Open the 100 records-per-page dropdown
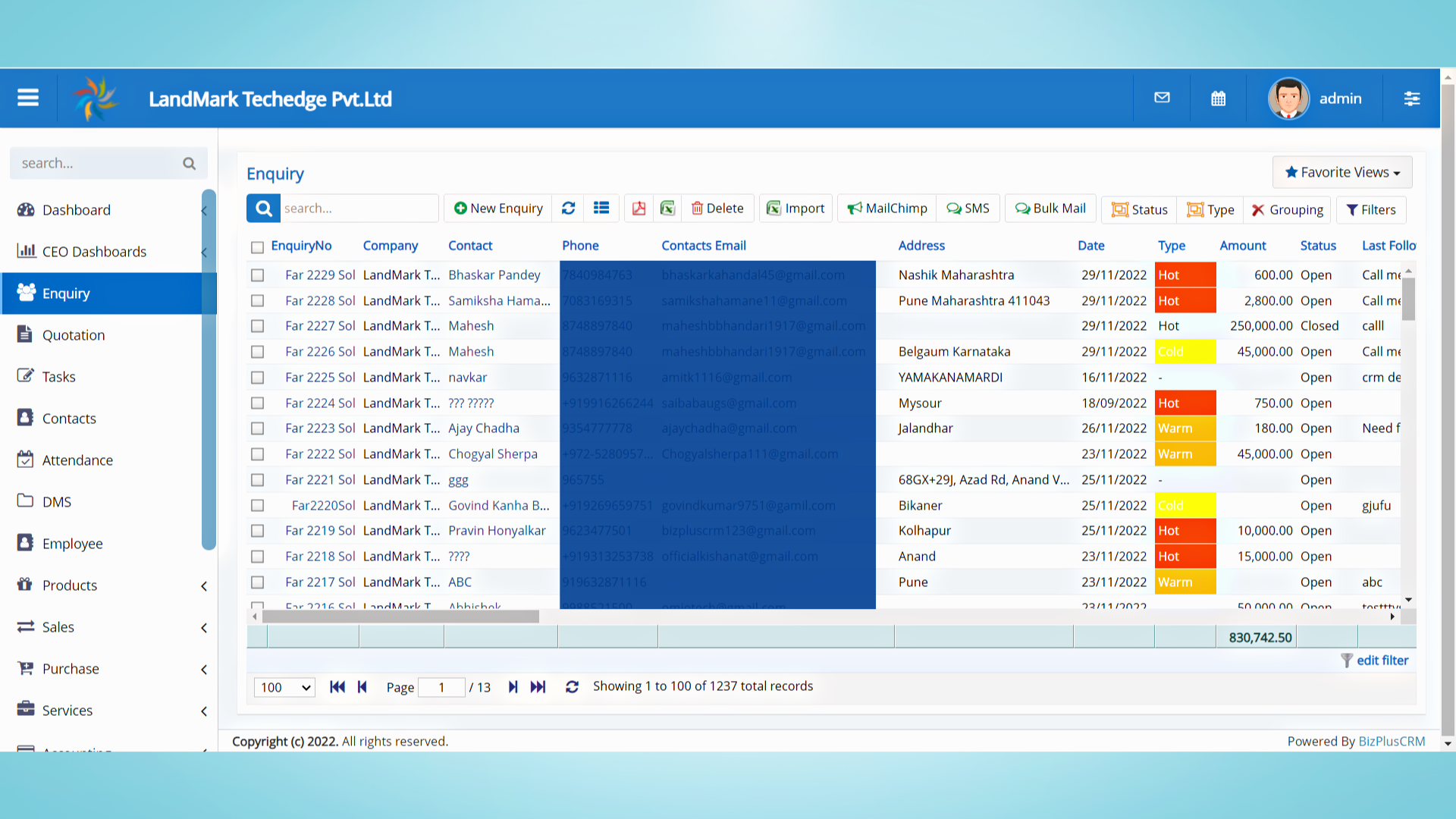1456x819 pixels. pos(284,687)
